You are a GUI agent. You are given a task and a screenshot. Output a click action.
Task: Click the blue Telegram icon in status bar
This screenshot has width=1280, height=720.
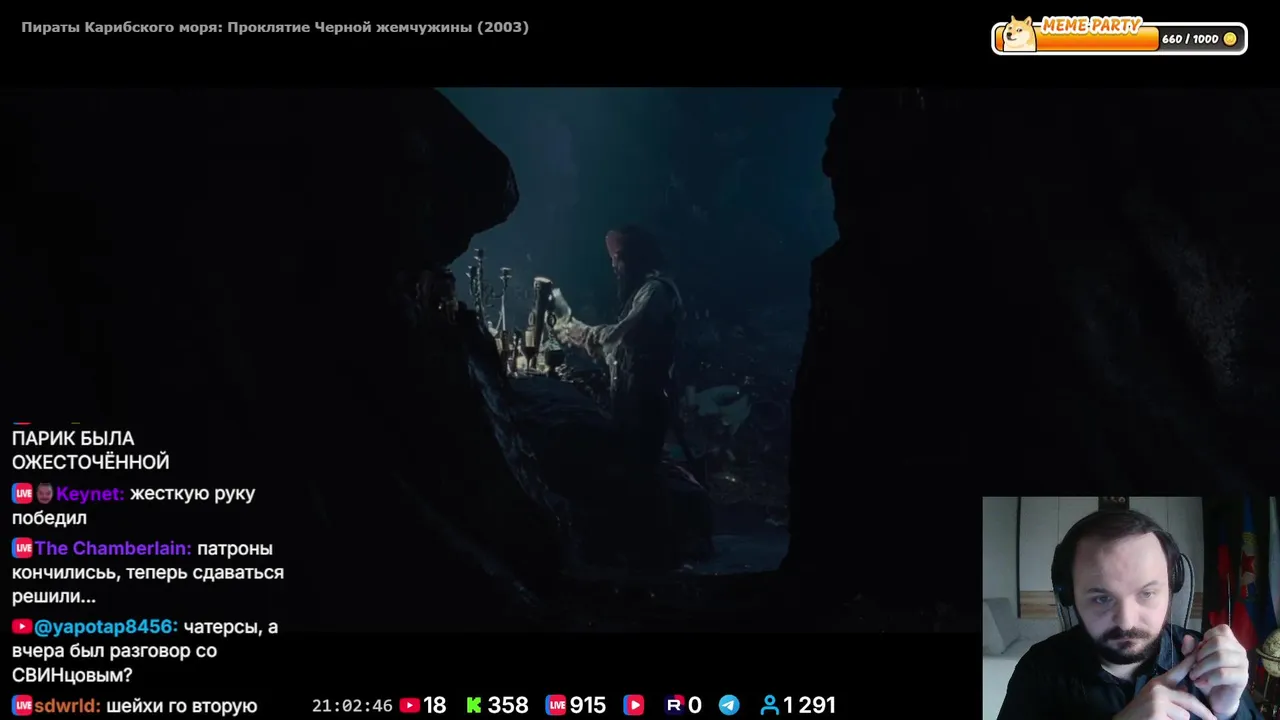(729, 706)
